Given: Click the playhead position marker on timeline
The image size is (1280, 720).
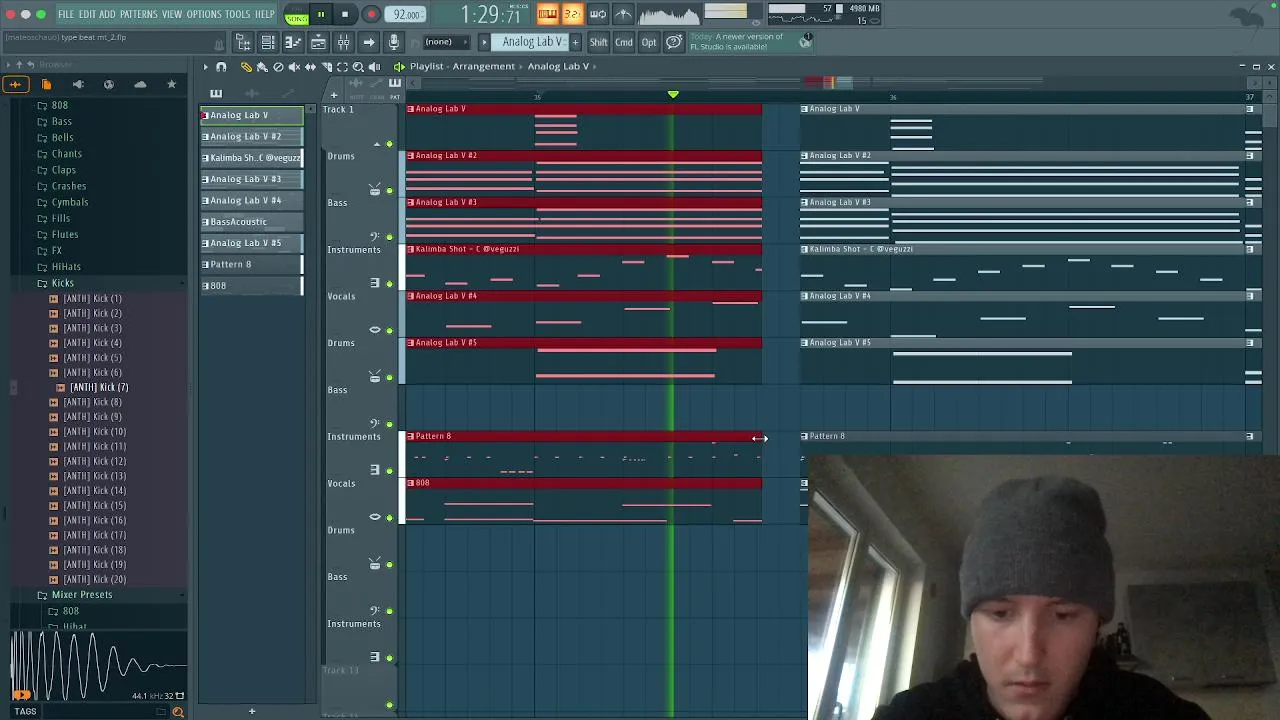Looking at the screenshot, I should [673, 95].
